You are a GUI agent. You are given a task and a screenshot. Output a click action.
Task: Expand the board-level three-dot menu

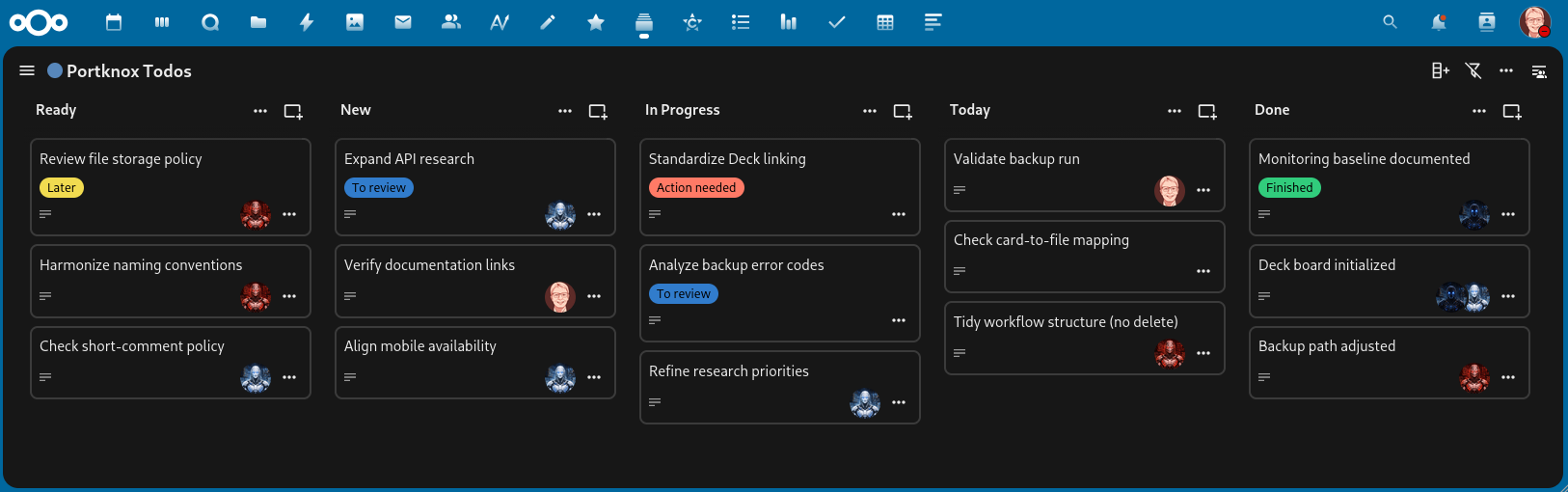click(x=1506, y=70)
